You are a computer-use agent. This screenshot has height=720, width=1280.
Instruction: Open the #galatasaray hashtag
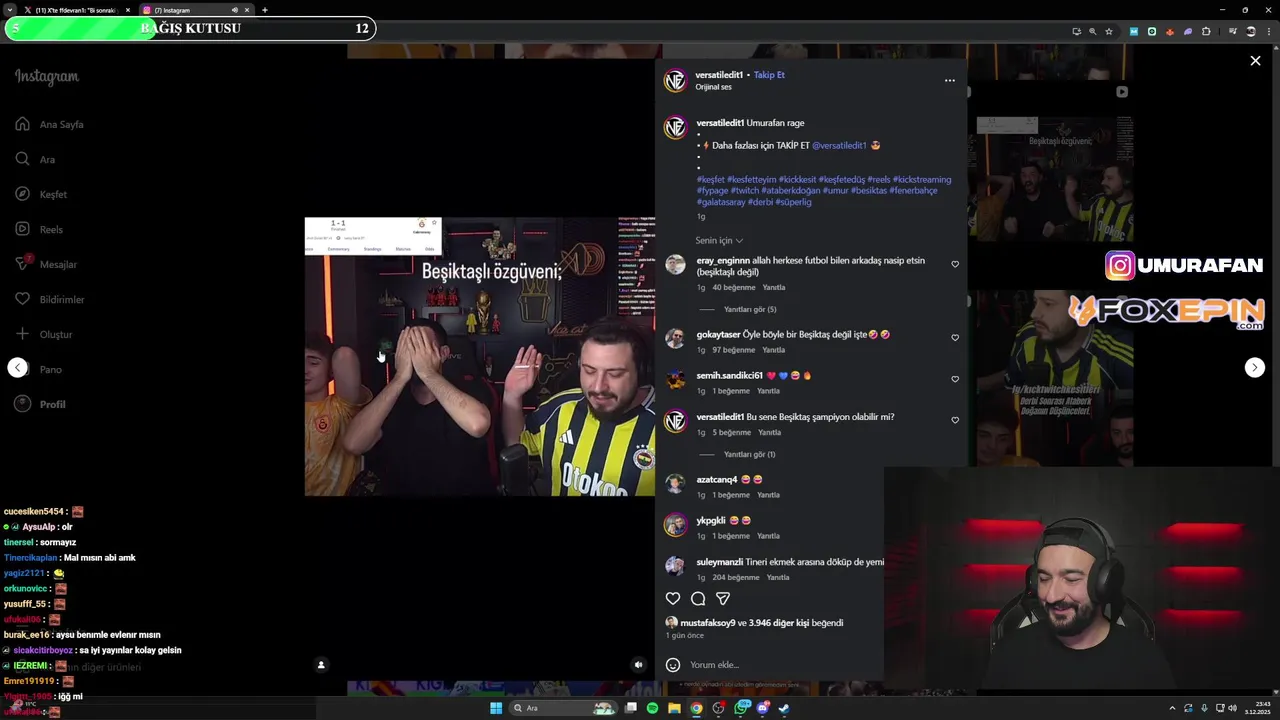coord(721,202)
